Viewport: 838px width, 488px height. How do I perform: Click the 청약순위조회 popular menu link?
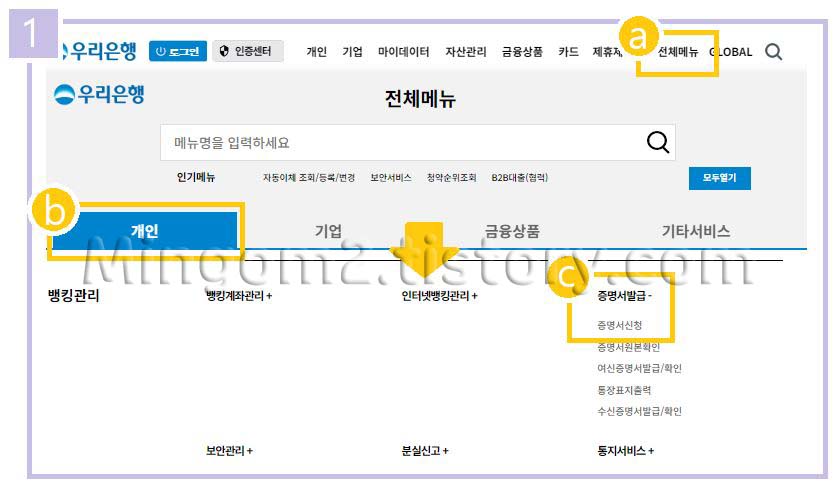coord(451,177)
